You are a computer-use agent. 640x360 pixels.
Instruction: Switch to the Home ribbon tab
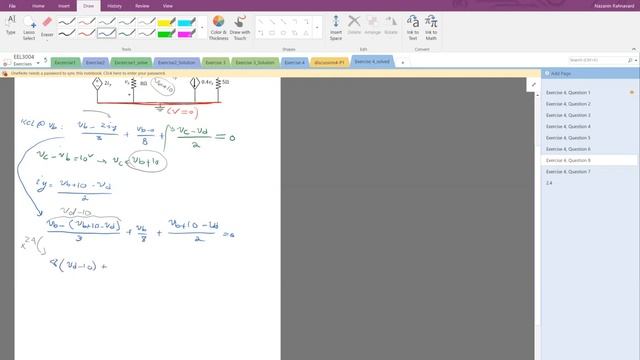pyautogui.click(x=38, y=6)
